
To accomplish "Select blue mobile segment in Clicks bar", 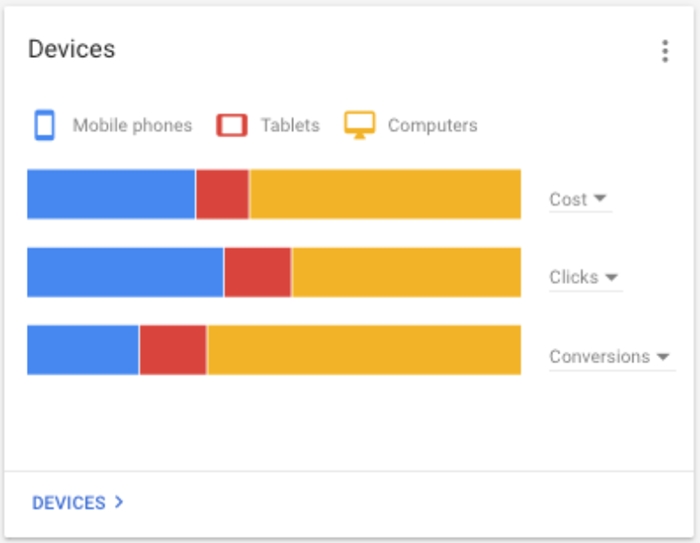I will [125, 272].
